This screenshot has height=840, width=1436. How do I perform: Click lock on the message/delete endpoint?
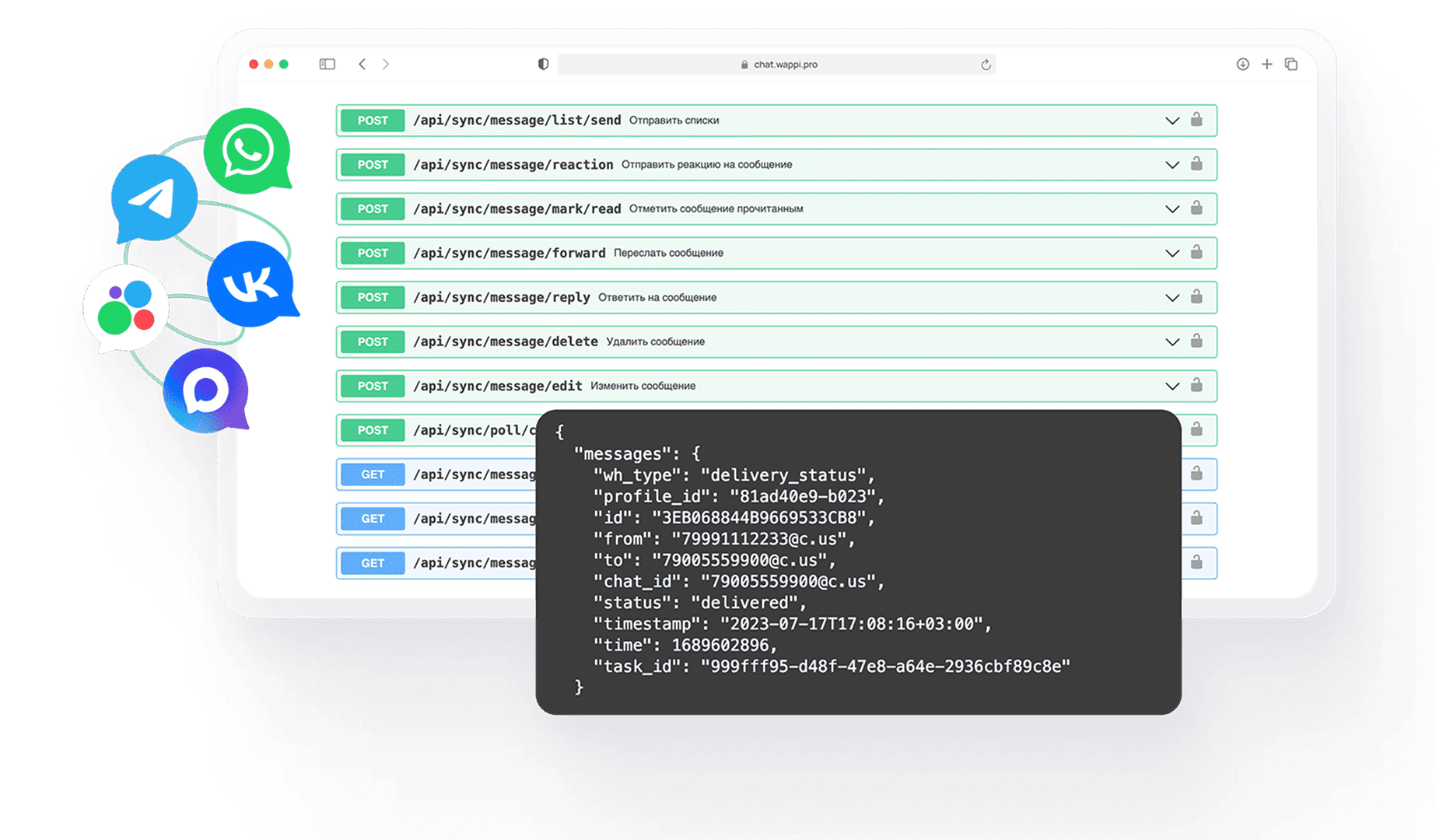coord(1196,341)
